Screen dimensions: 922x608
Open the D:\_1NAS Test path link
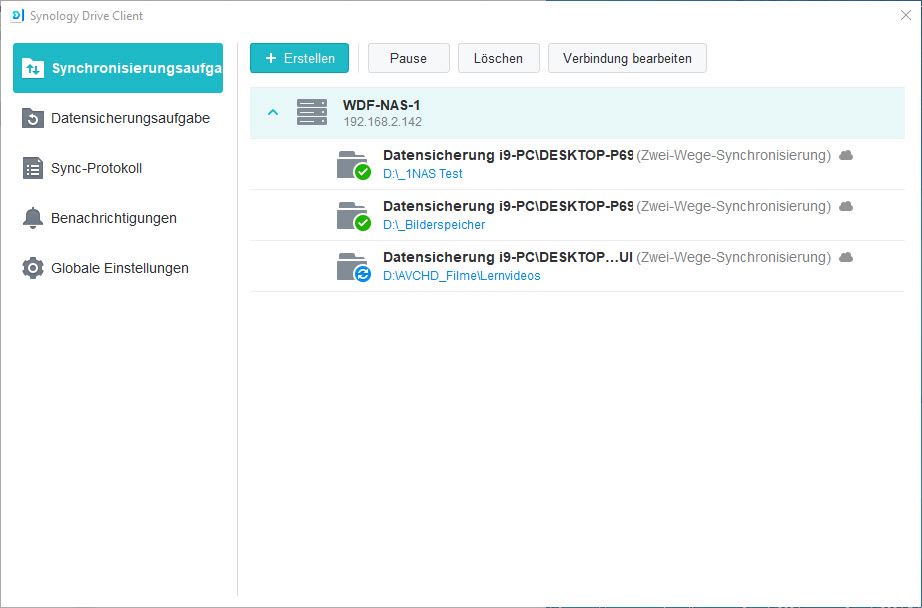[x=423, y=174]
